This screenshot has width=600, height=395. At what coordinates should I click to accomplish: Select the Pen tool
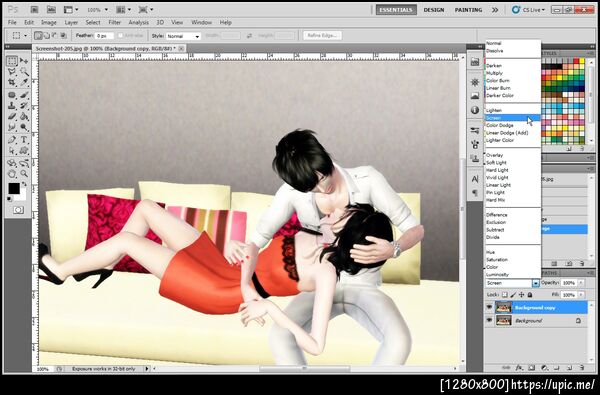coord(12,140)
